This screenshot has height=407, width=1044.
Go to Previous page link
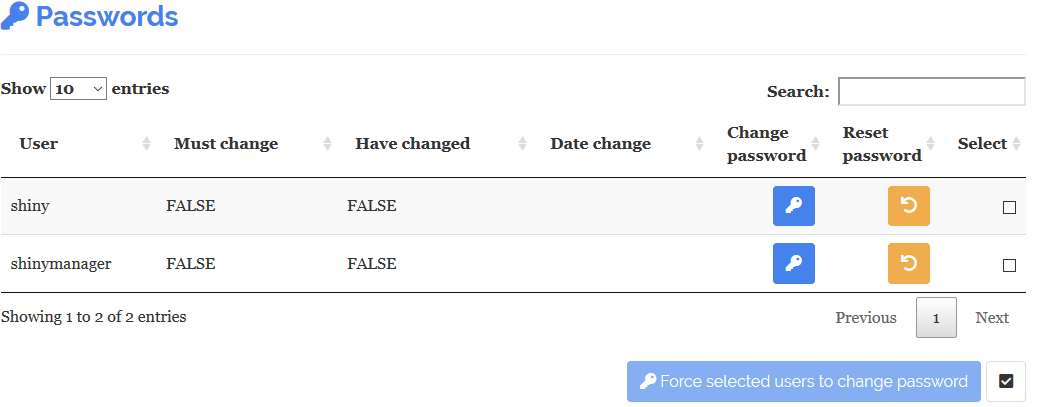tap(866, 318)
